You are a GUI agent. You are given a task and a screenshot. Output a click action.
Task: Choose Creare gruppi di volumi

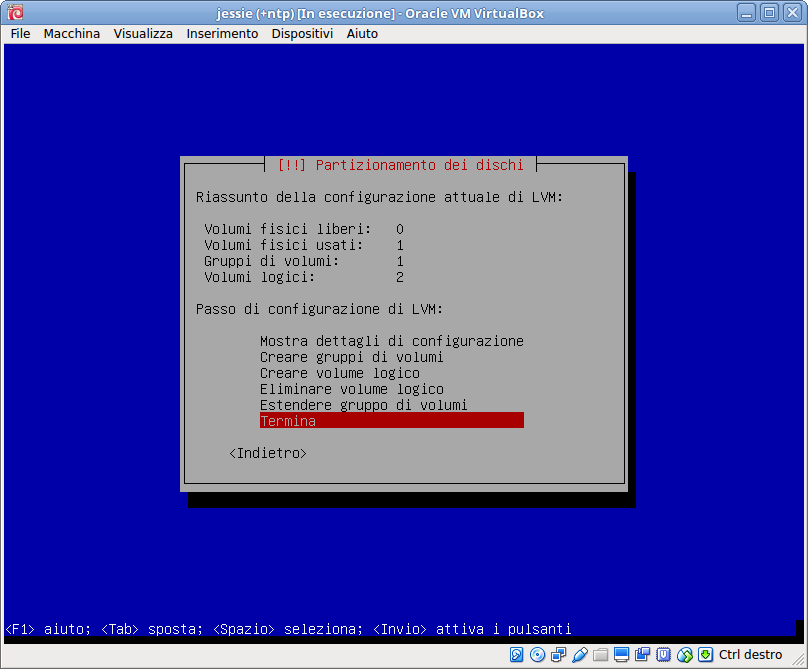[x=351, y=357]
